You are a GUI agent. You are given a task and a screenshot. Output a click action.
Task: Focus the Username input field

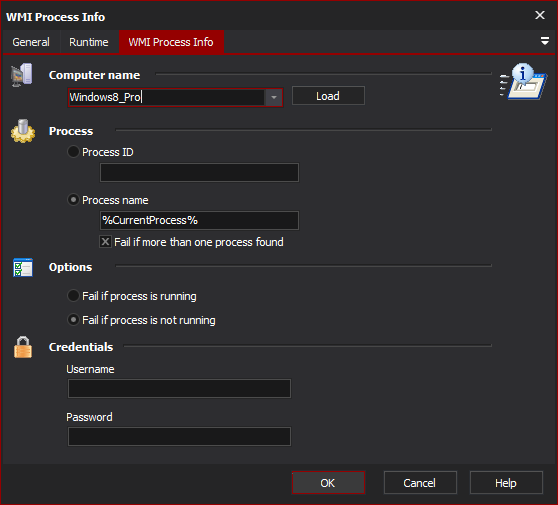(x=179, y=388)
